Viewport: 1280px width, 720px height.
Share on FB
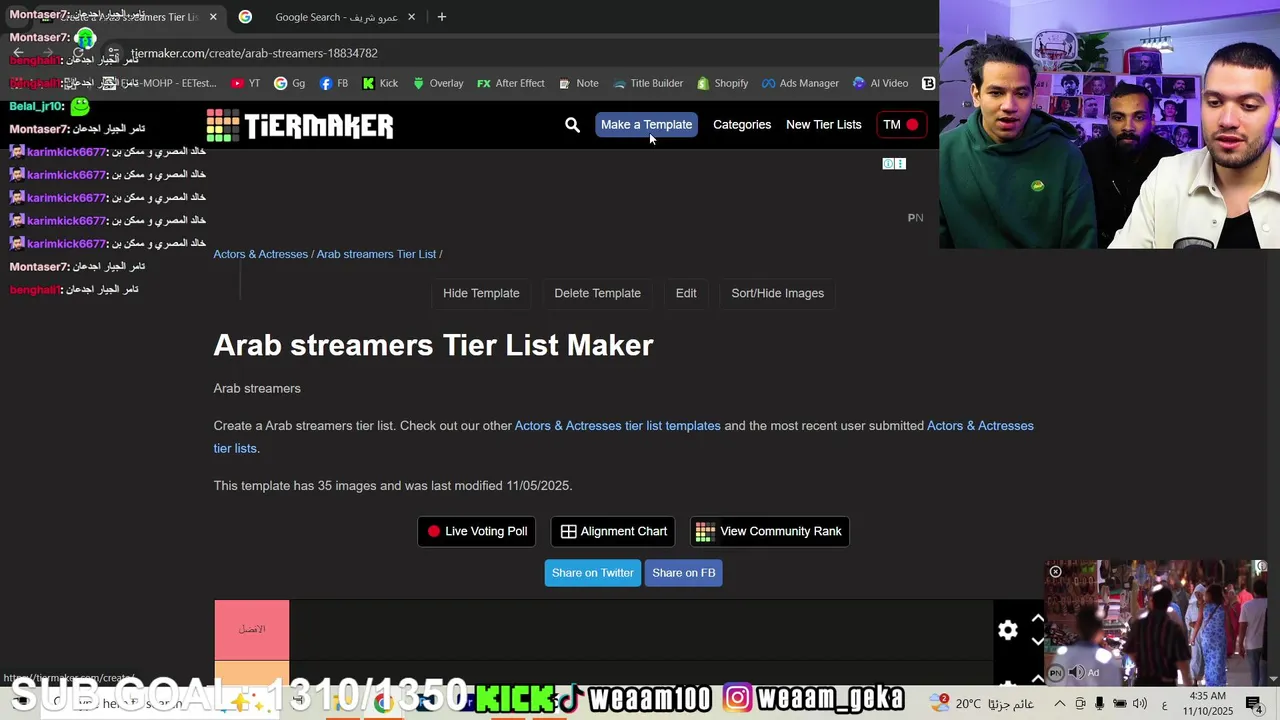click(683, 573)
